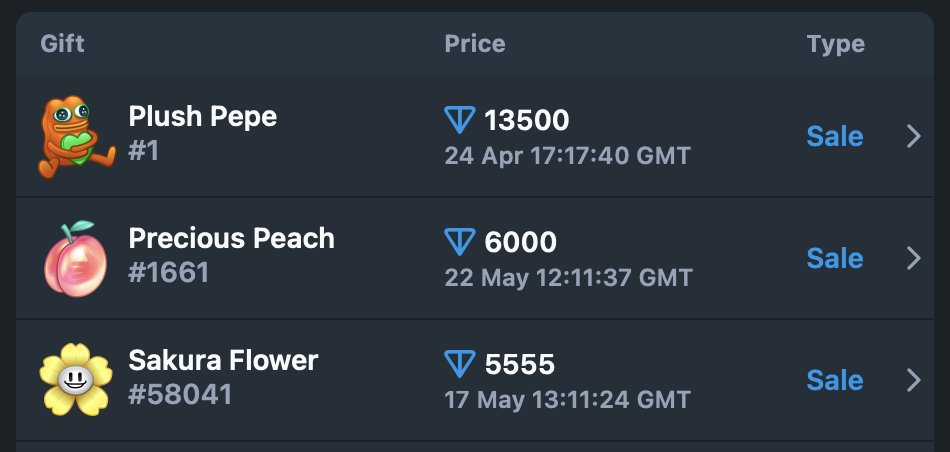This screenshot has width=950, height=452.
Task: Select the Type column header
Action: [835, 44]
